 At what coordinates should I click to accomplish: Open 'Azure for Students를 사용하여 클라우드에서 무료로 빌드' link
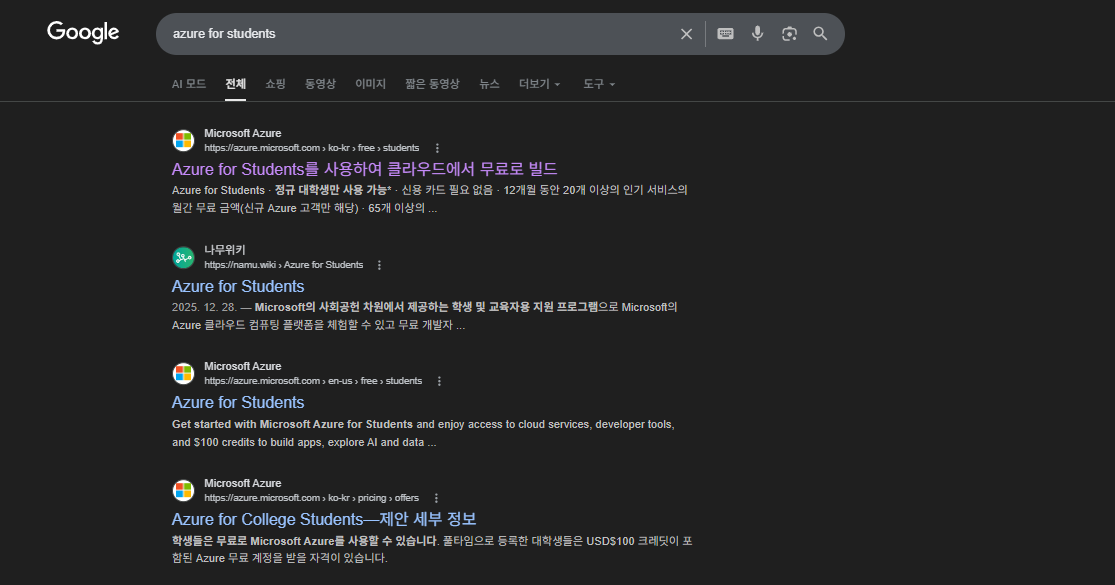pyautogui.click(x=364, y=169)
